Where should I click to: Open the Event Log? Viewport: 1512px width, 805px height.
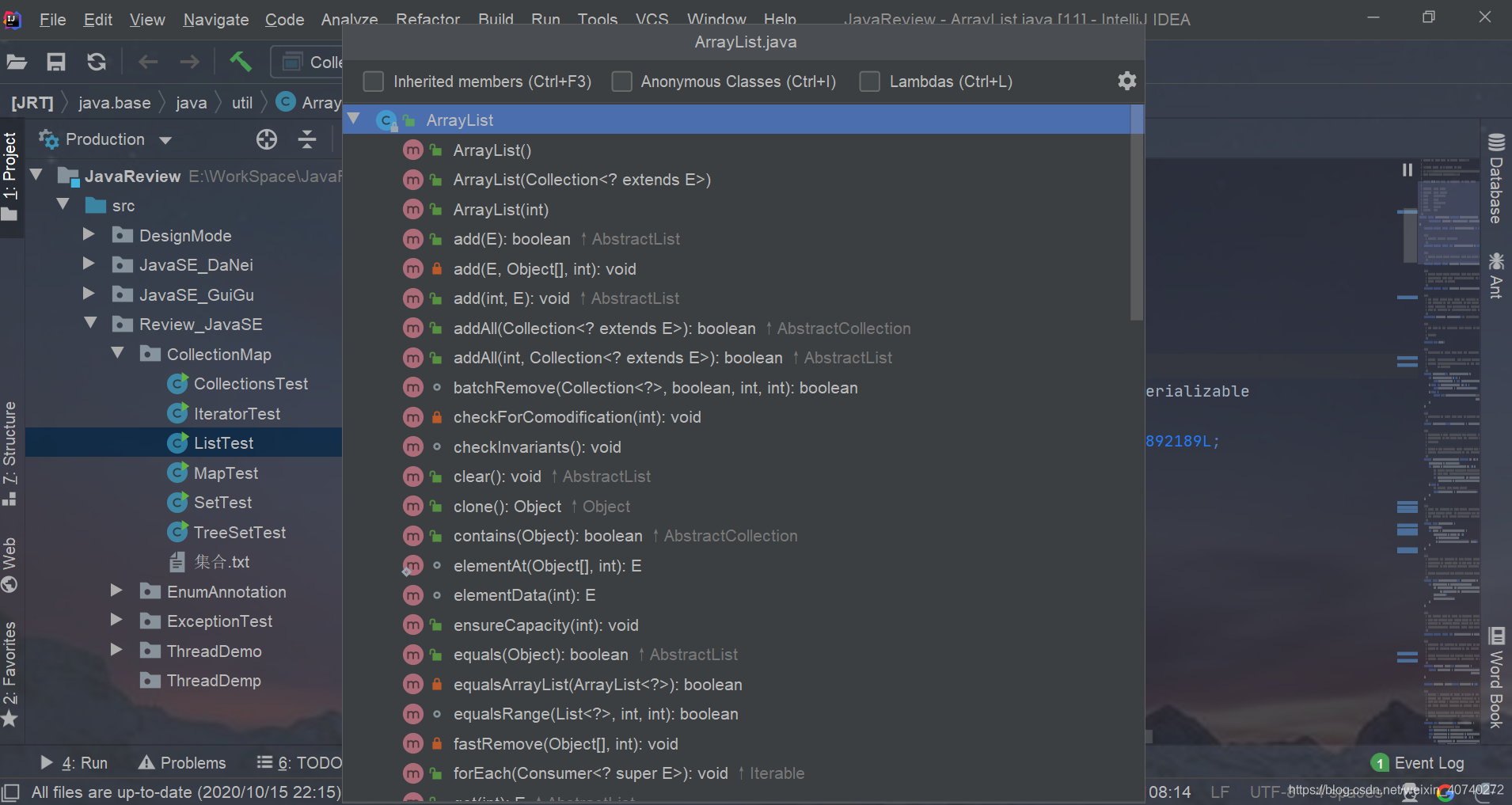pyautogui.click(x=1418, y=763)
